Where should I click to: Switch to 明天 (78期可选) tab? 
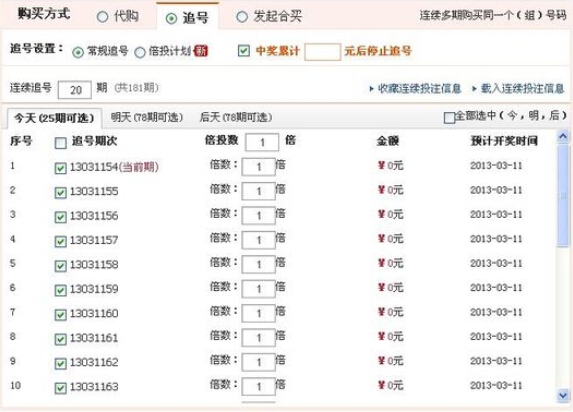[x=146, y=117]
